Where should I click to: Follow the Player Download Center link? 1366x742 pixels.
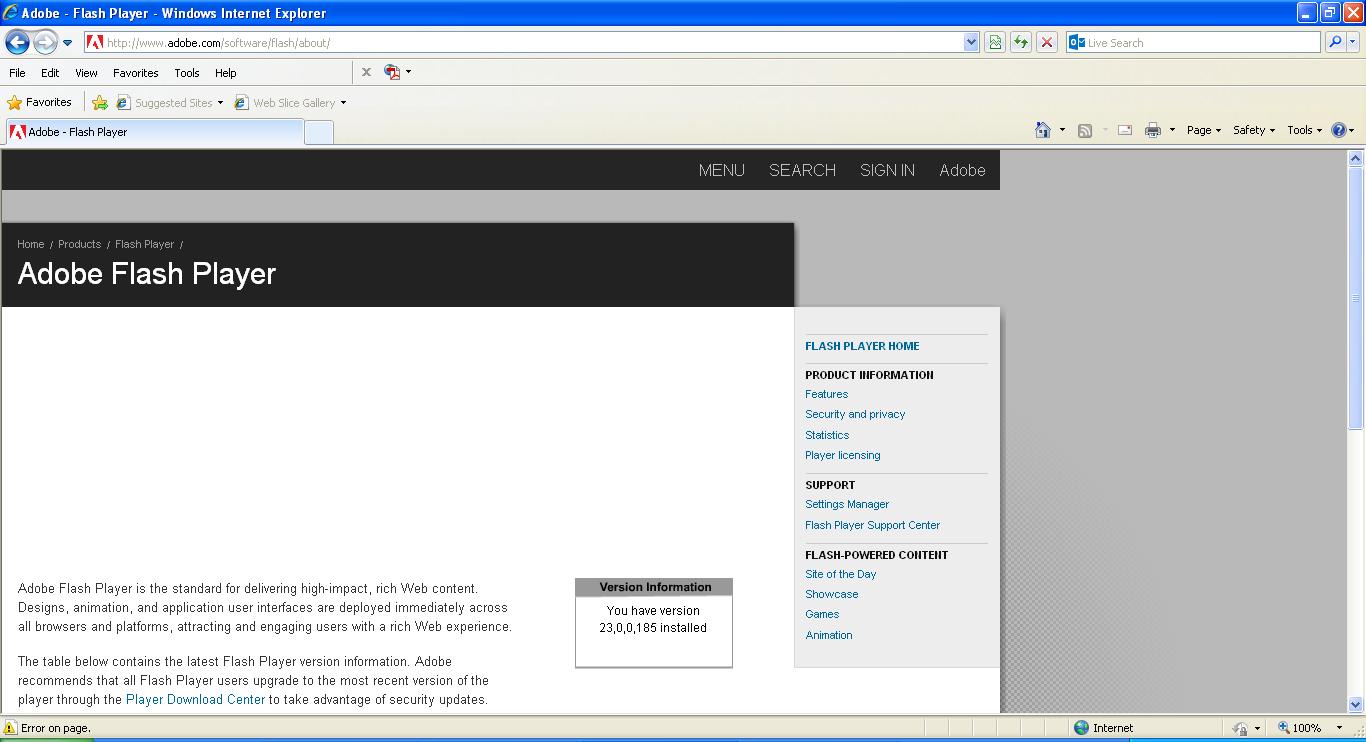pyautogui.click(x=196, y=700)
